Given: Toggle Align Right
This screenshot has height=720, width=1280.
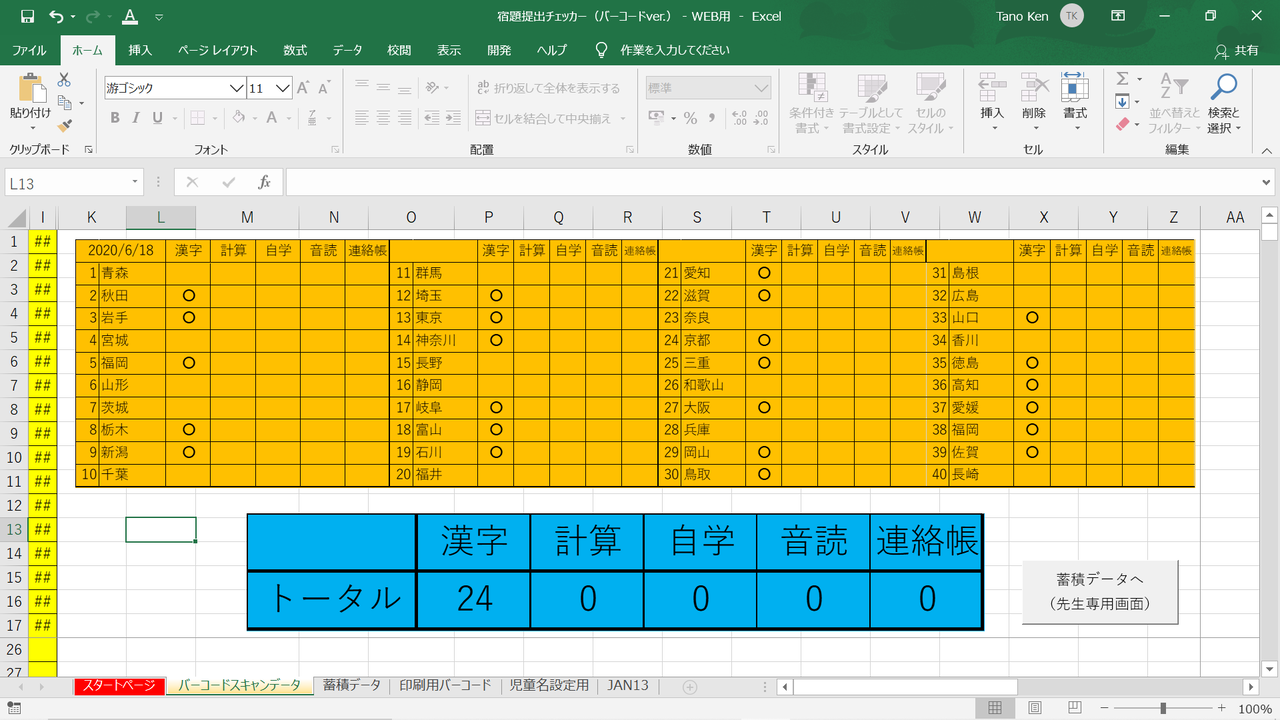Looking at the screenshot, I should pyautogui.click(x=405, y=118).
